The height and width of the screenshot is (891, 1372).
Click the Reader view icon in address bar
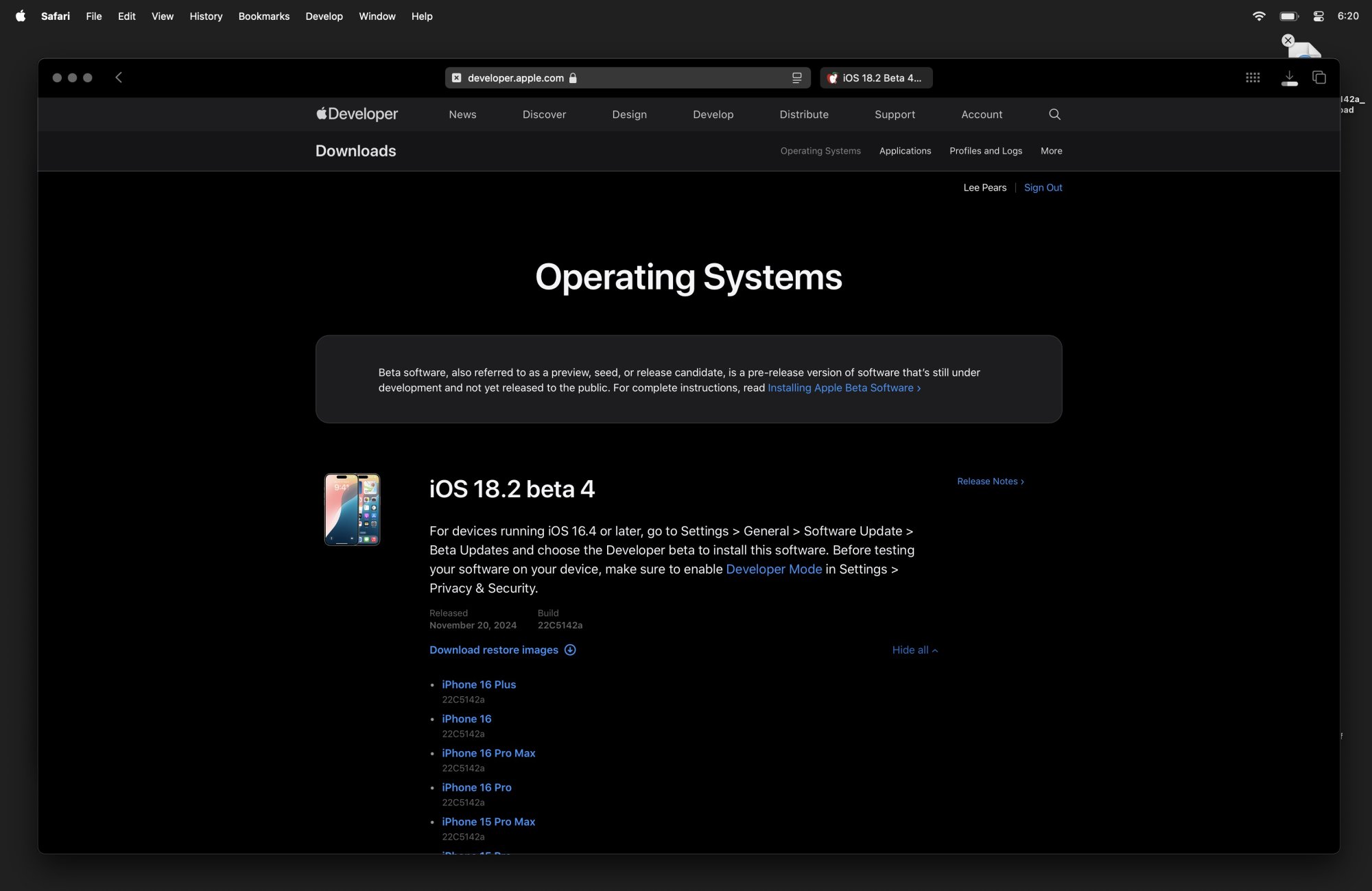pos(796,78)
